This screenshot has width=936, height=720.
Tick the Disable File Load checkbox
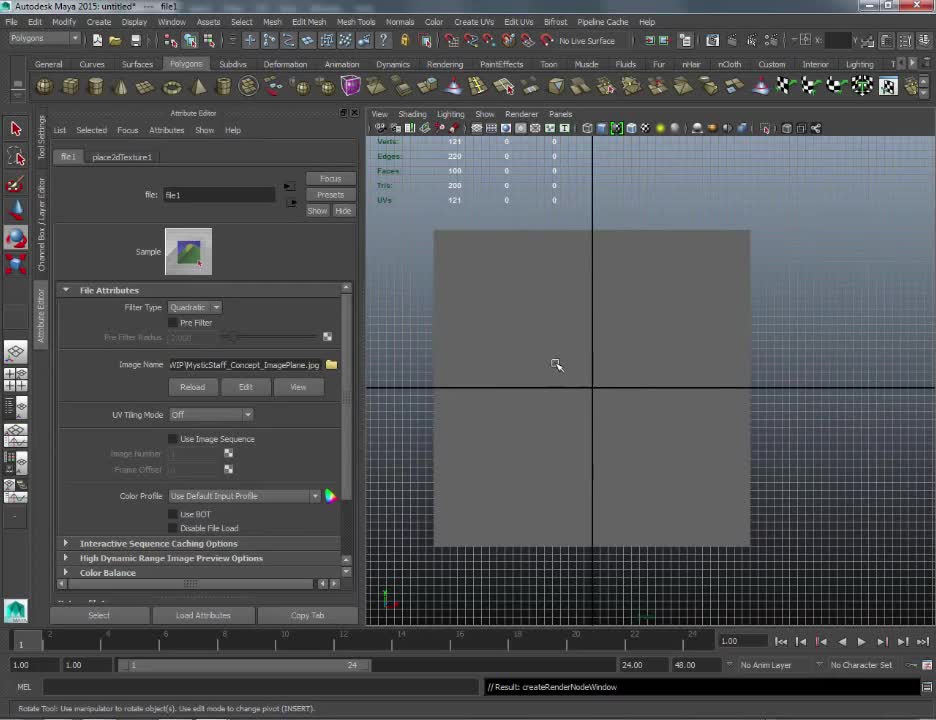point(173,528)
